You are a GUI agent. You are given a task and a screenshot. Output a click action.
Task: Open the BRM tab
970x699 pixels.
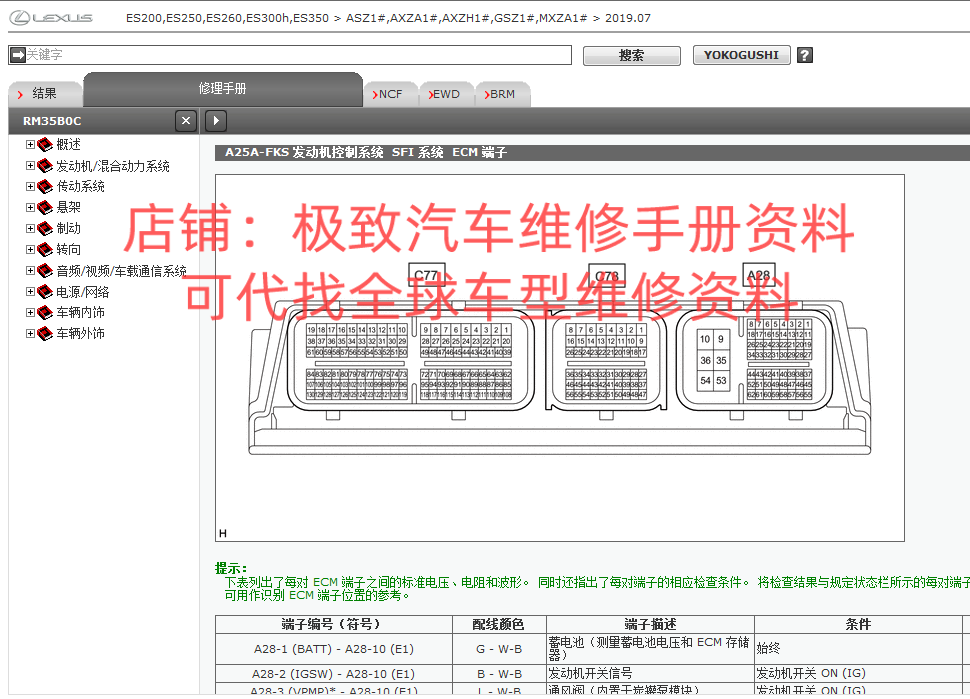pos(502,94)
